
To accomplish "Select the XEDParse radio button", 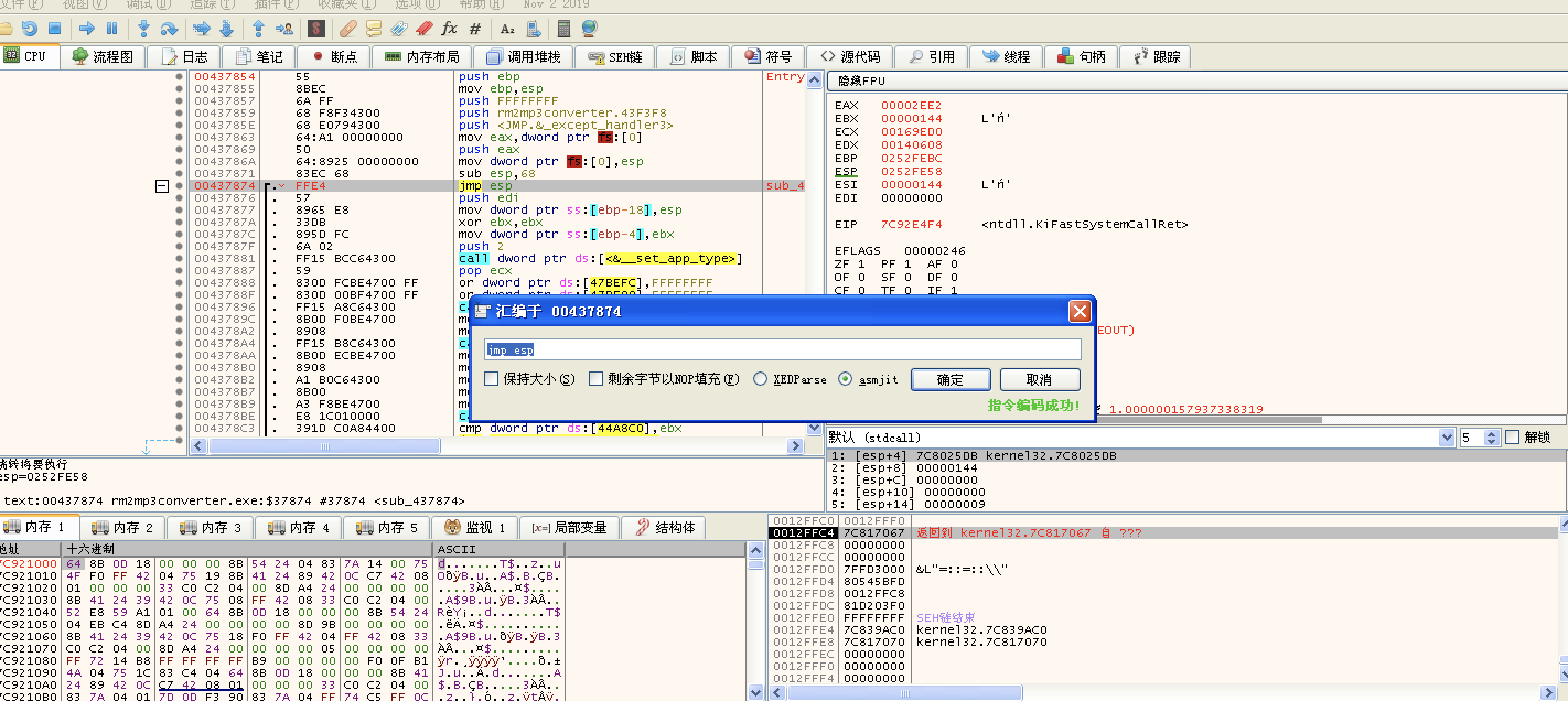I will [x=760, y=379].
